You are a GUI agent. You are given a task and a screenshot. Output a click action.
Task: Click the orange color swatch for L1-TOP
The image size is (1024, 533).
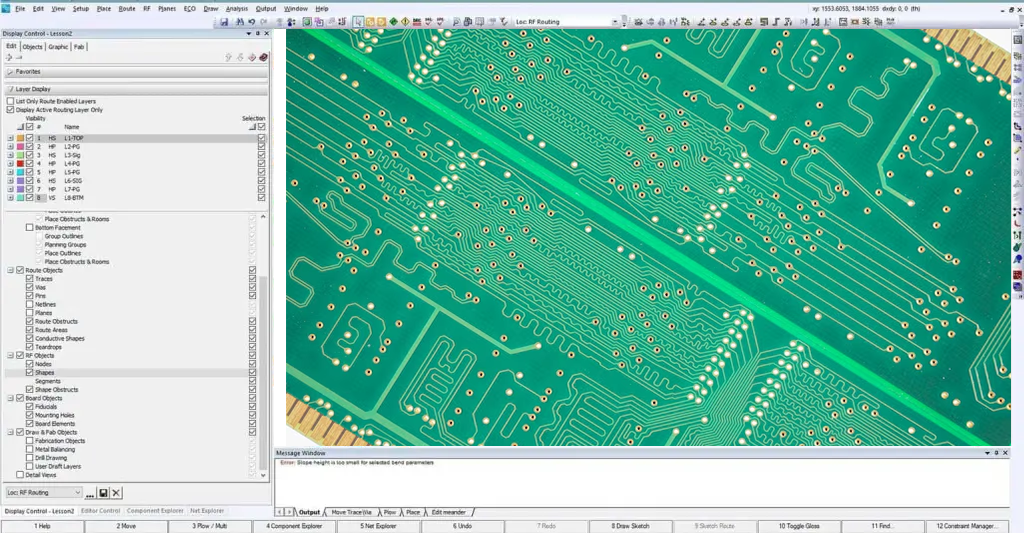point(20,138)
